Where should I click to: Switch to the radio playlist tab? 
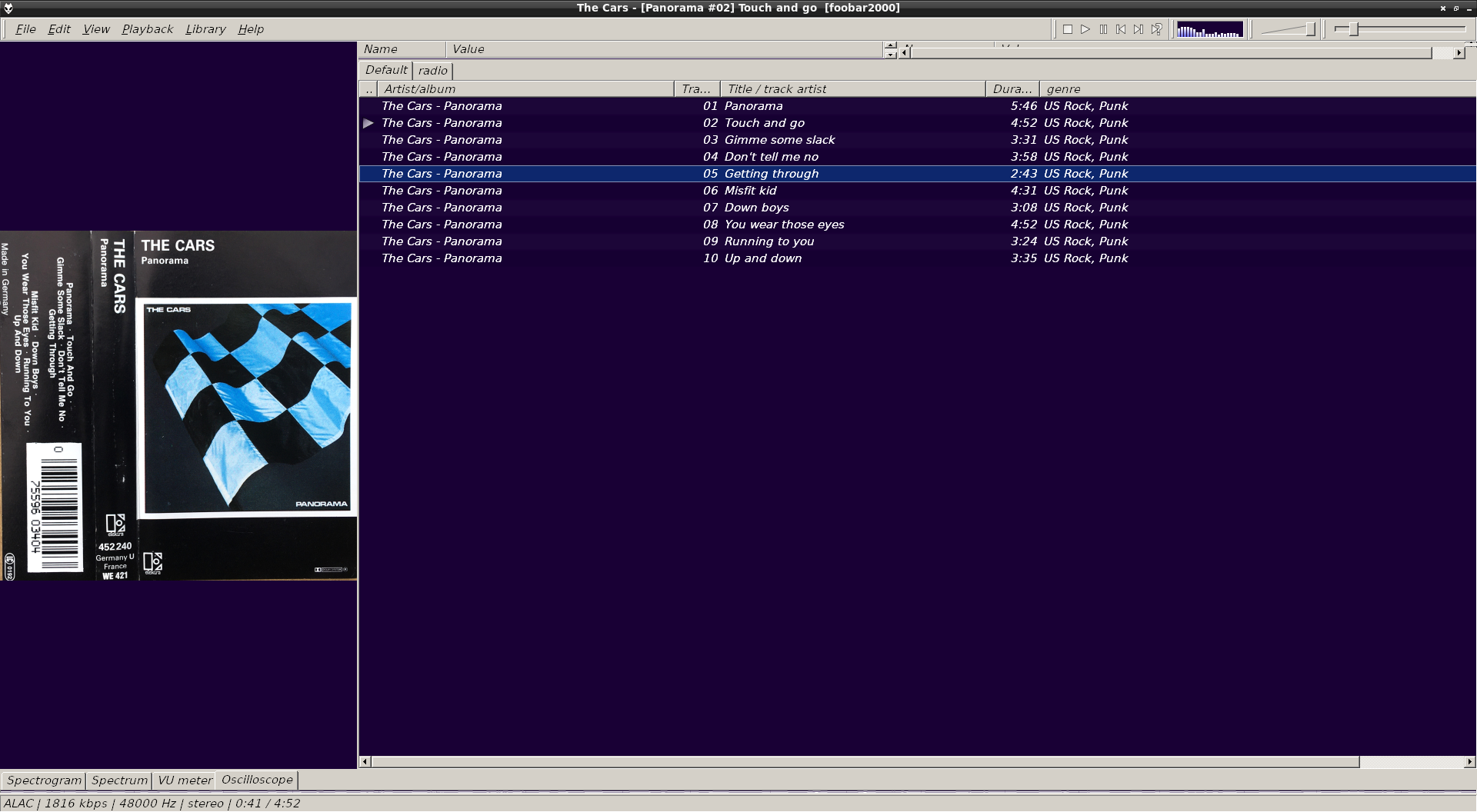433,71
